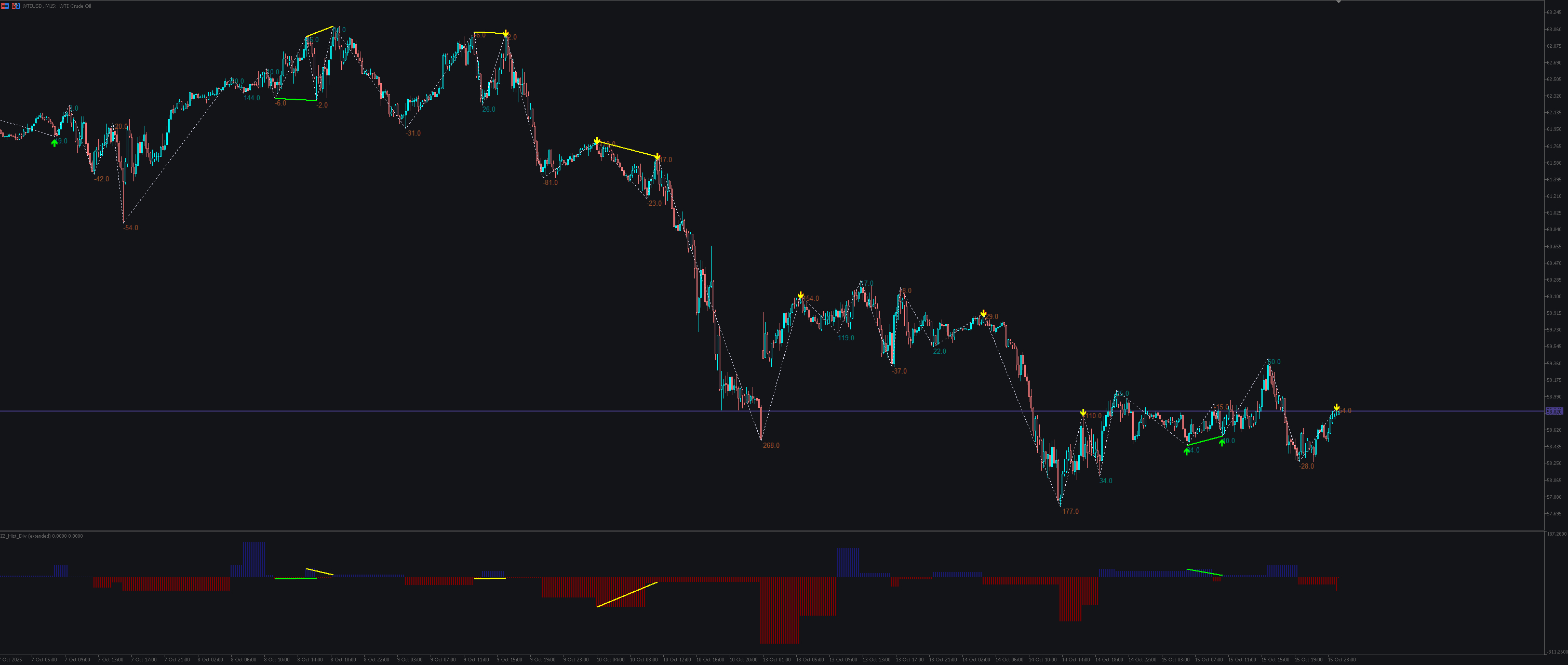Select yellow sell arrow beside the 110.0 label
Image resolution: width=1568 pixels, height=665 pixels.
coord(1083,413)
